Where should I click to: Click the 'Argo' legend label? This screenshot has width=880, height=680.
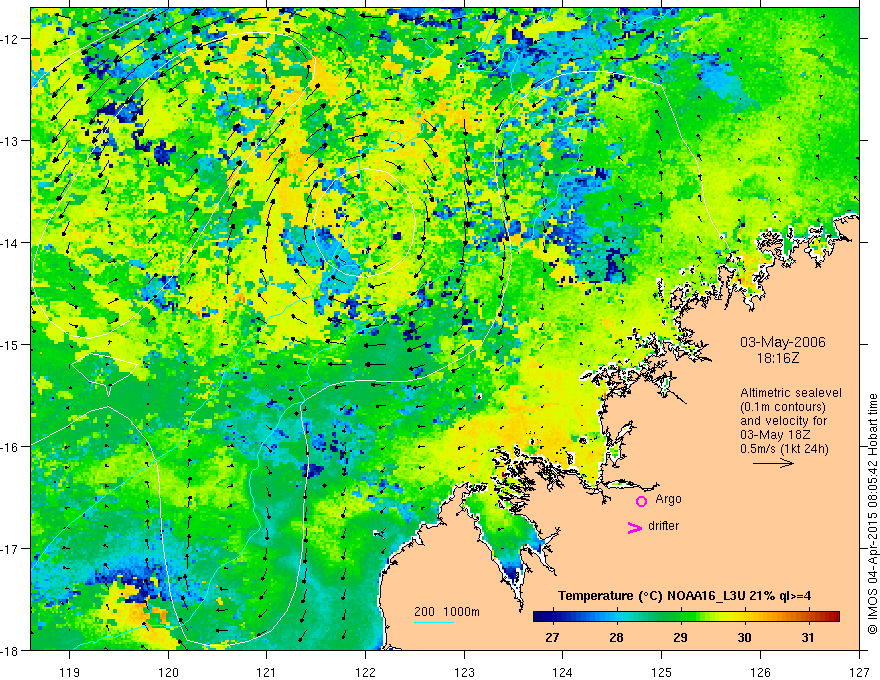point(668,499)
